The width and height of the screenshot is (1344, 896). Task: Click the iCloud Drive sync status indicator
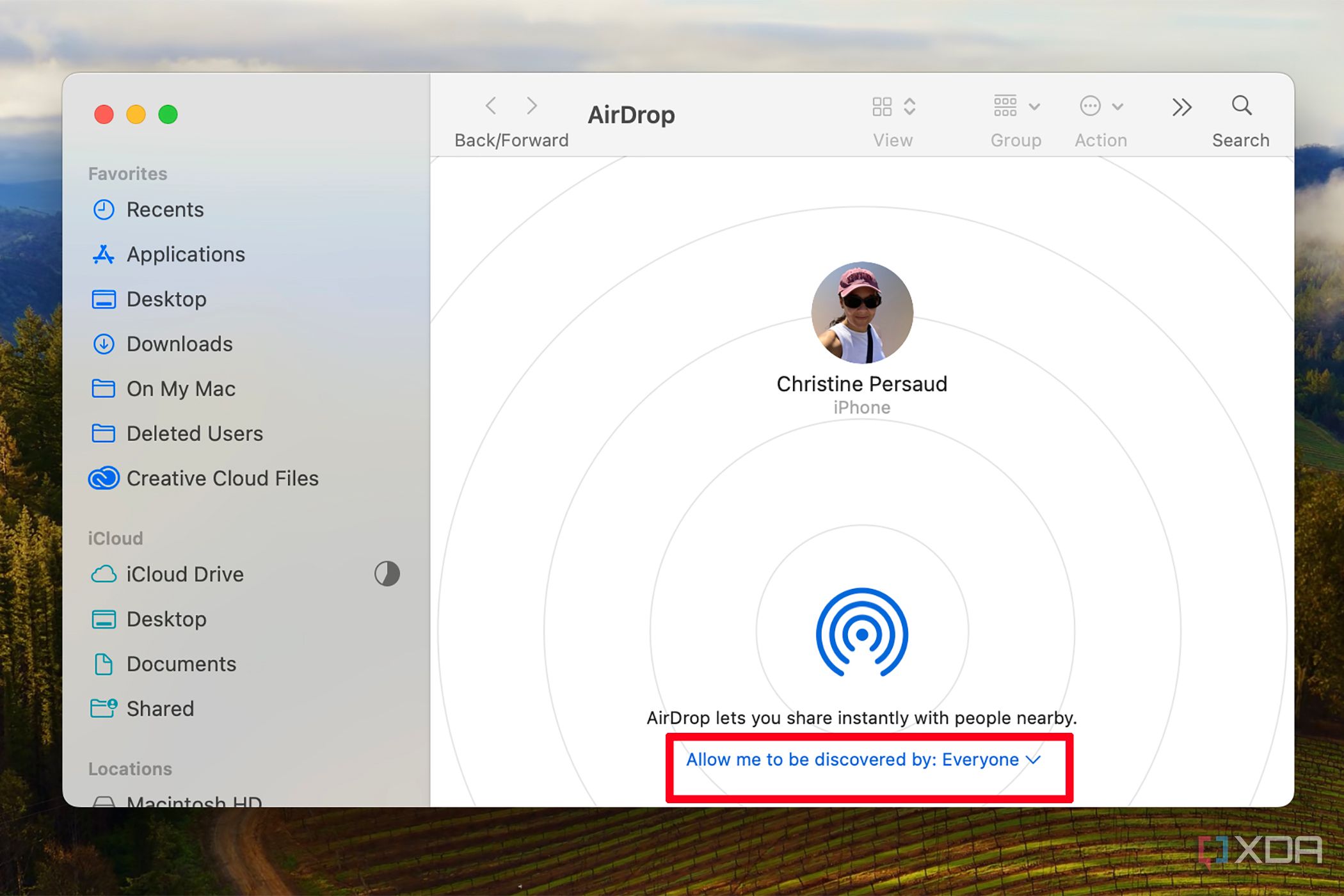pyautogui.click(x=388, y=574)
